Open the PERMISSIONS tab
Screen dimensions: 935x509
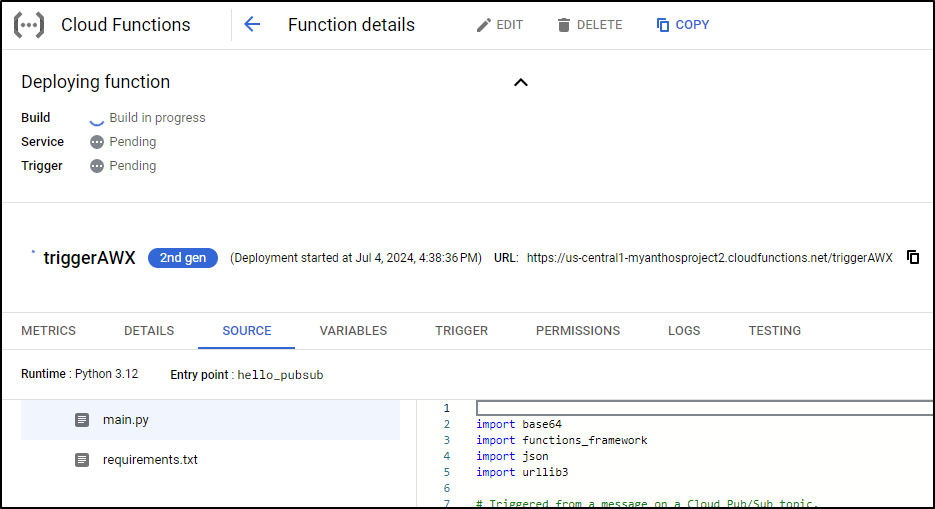pos(578,331)
